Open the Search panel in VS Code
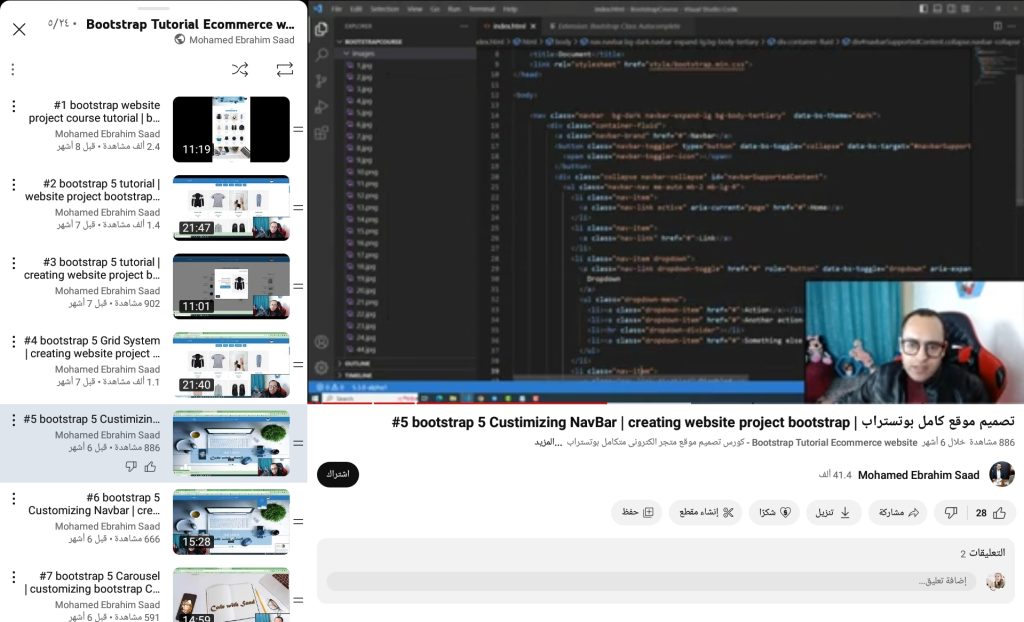1024x622 pixels. click(x=320, y=55)
